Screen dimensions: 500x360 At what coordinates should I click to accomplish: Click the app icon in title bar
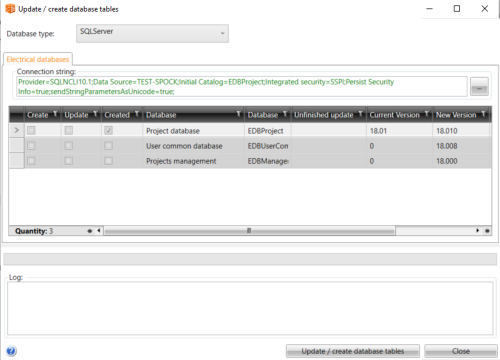(x=10, y=9)
